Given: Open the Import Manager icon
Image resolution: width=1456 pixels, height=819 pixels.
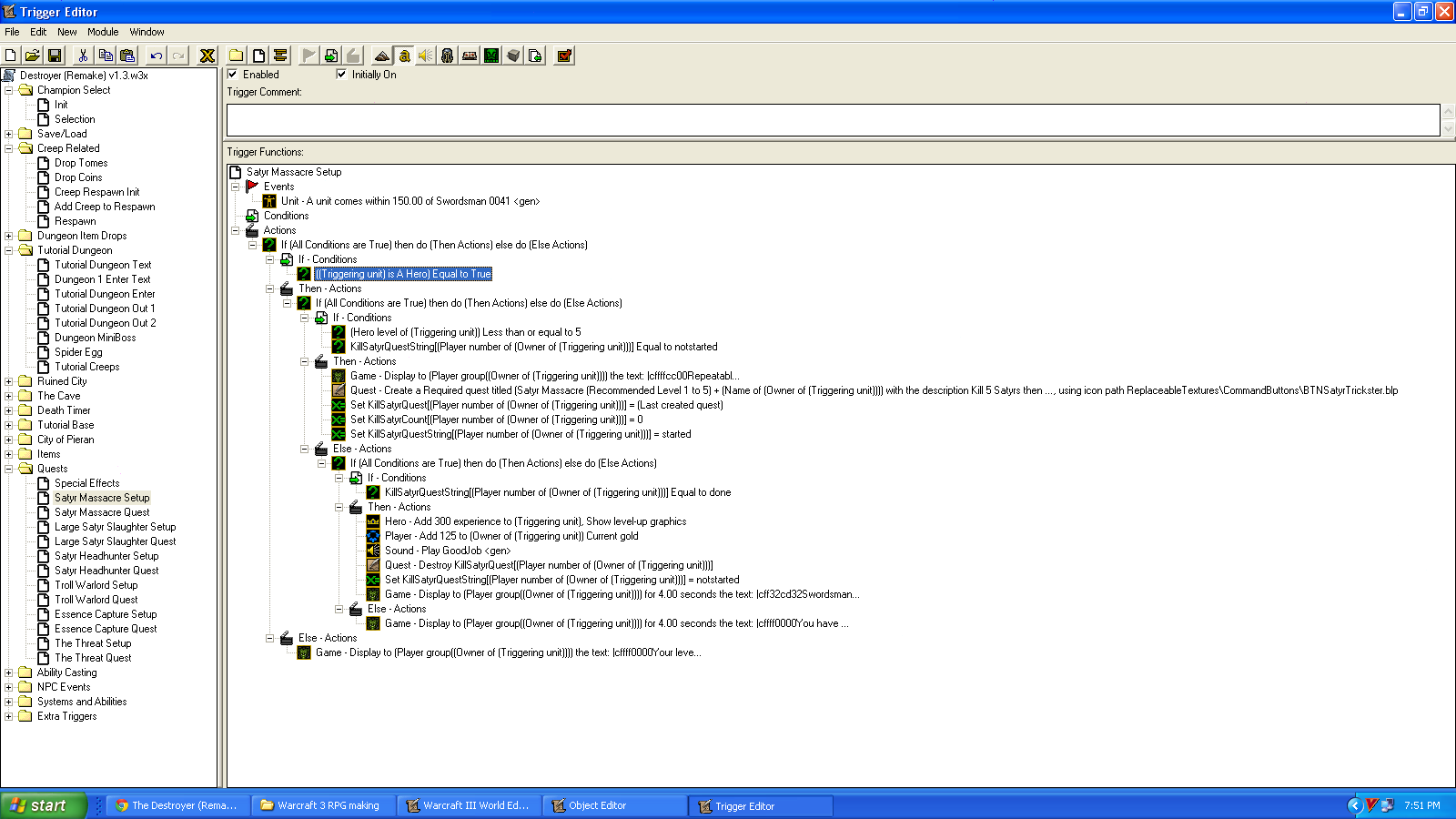Looking at the screenshot, I should pos(535,56).
